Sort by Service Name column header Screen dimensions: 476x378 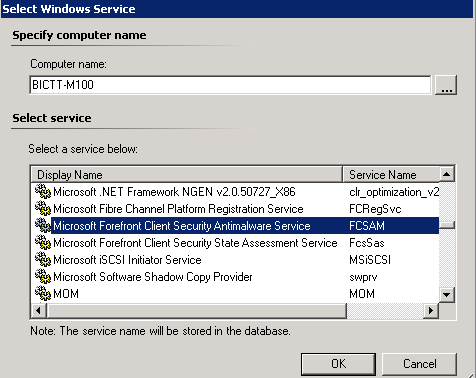(391, 174)
